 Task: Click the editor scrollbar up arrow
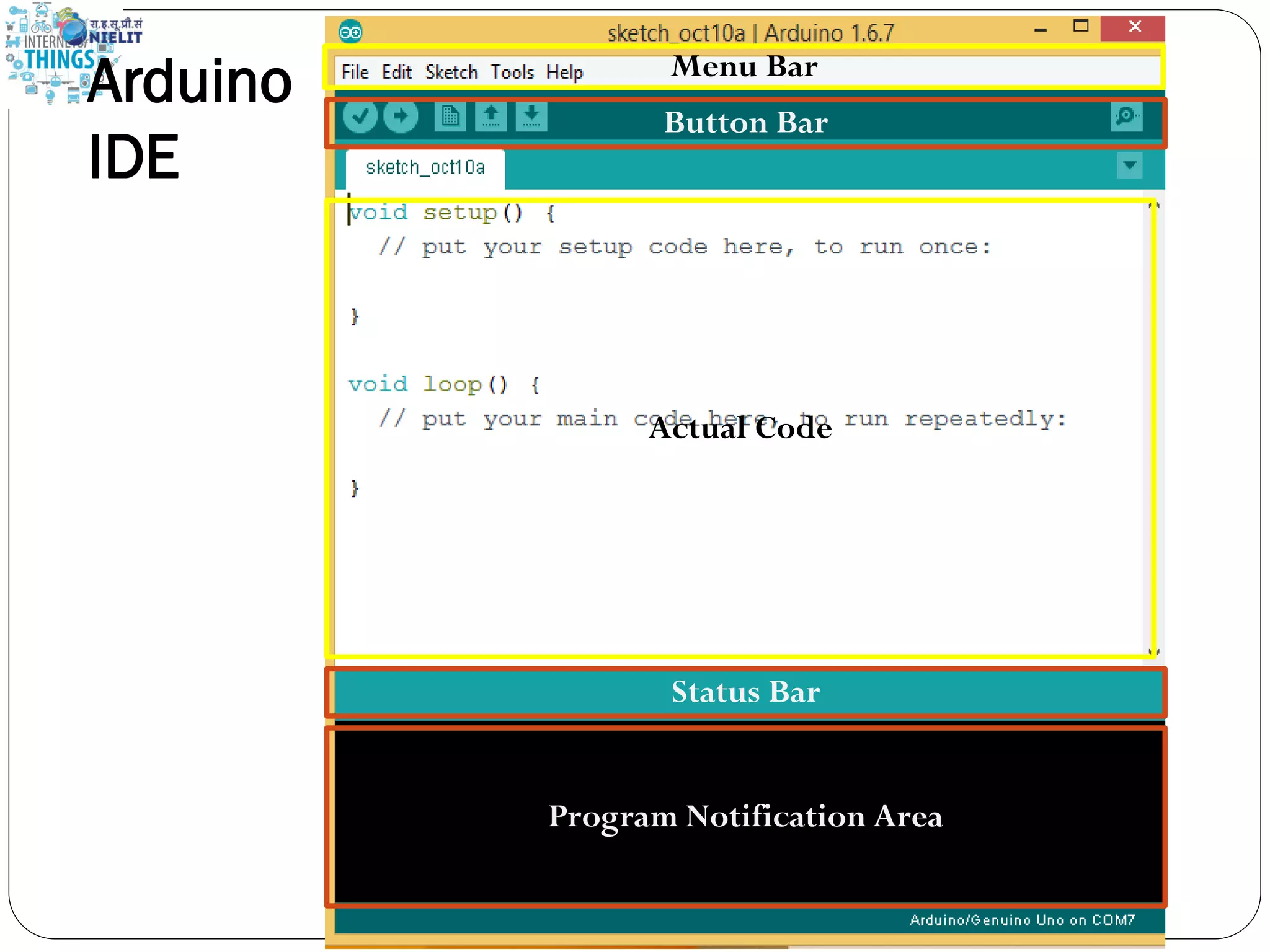coord(1153,206)
